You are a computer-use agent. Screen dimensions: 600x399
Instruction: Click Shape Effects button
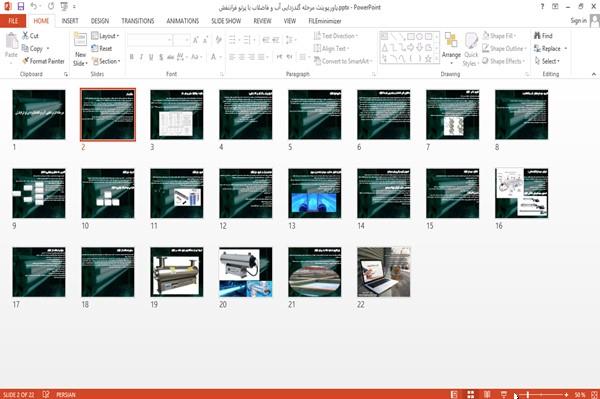pos(503,61)
